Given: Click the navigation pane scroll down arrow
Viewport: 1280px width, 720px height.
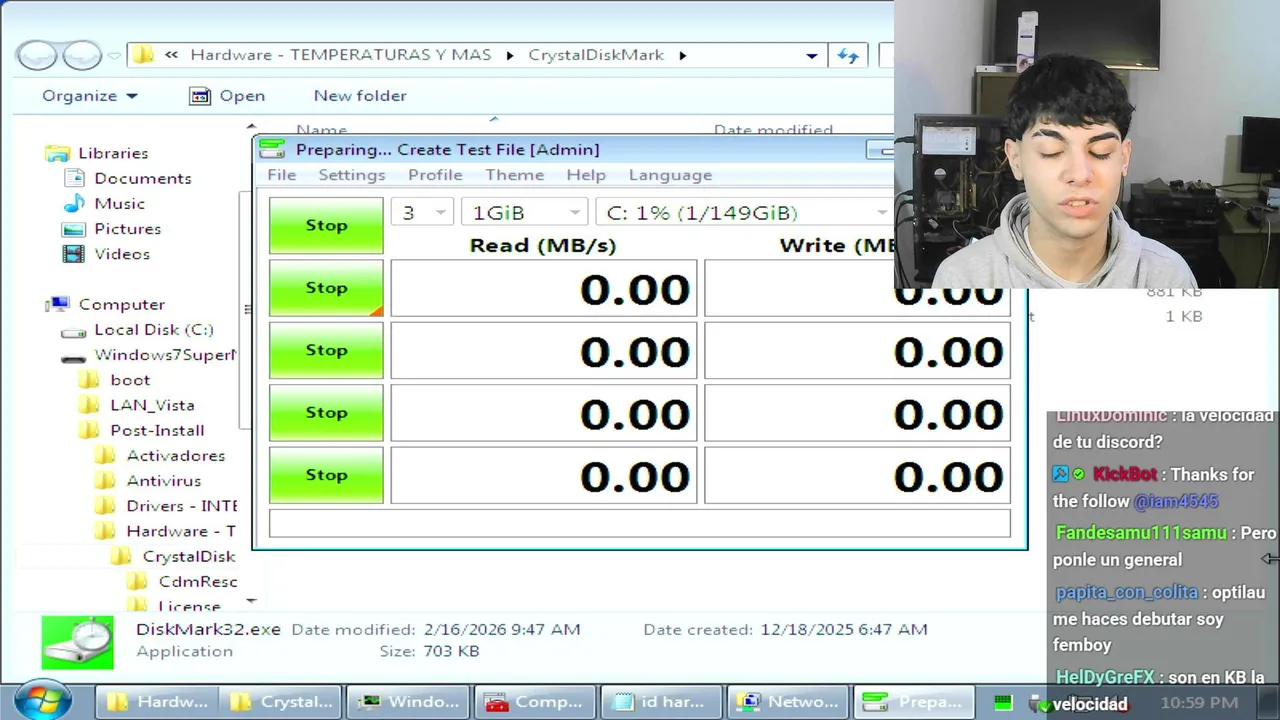Looking at the screenshot, I should coord(251,601).
